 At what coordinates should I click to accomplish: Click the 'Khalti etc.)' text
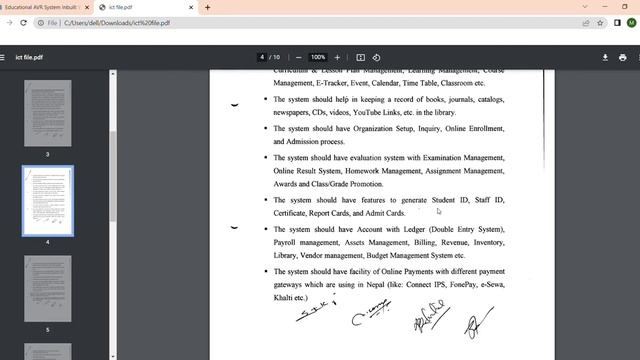291,298
